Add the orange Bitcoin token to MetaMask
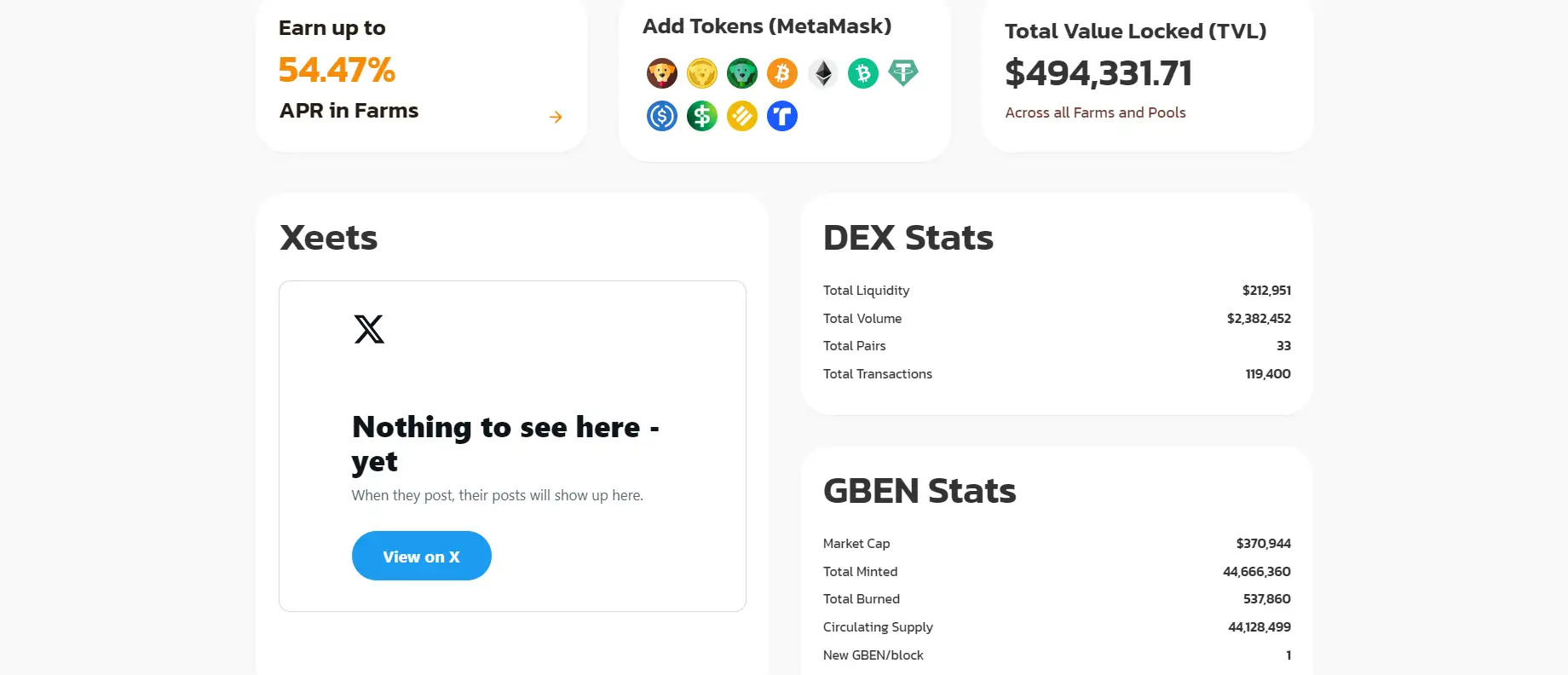The height and width of the screenshot is (675, 1568). [782, 74]
